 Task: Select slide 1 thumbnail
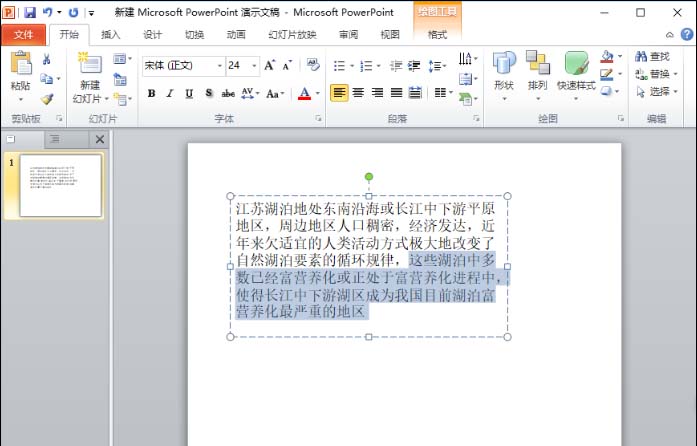[60, 185]
